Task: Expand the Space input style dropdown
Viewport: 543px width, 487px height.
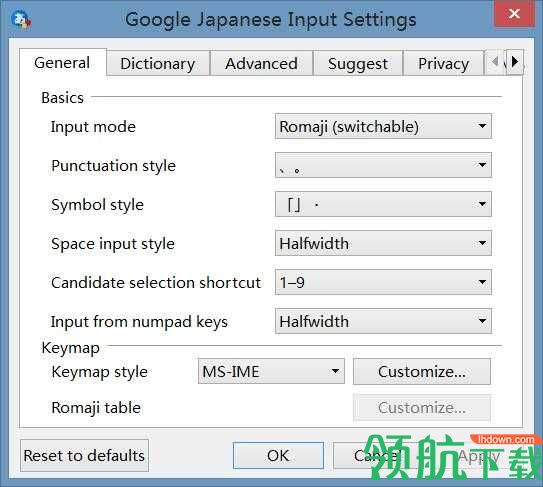Action: click(x=383, y=244)
